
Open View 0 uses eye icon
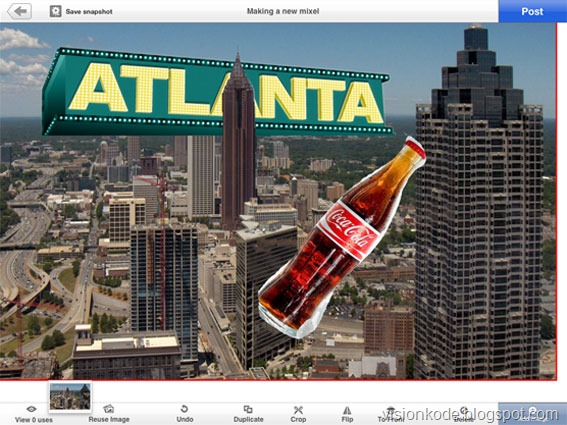click(31, 409)
